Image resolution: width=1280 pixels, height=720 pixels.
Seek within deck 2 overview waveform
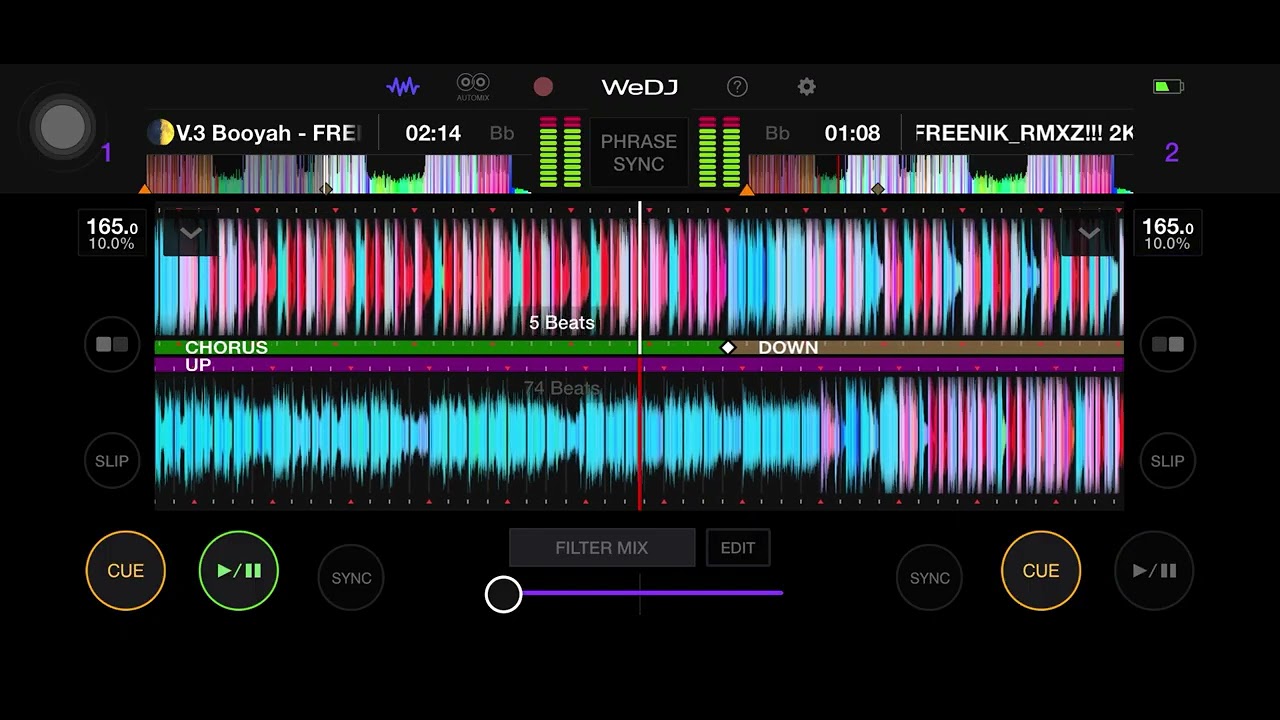coord(940,174)
